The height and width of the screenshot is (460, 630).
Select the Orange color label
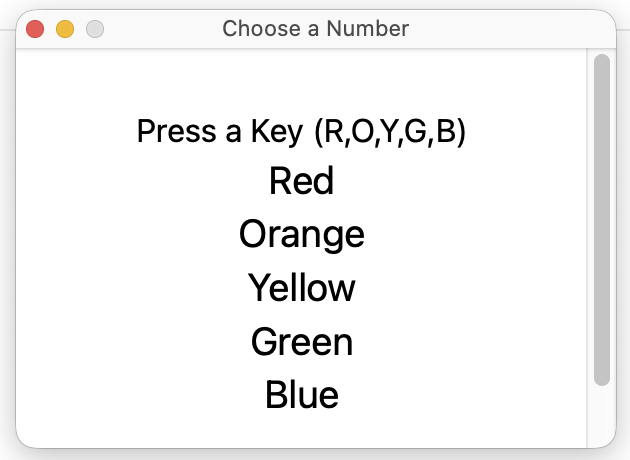tap(301, 235)
